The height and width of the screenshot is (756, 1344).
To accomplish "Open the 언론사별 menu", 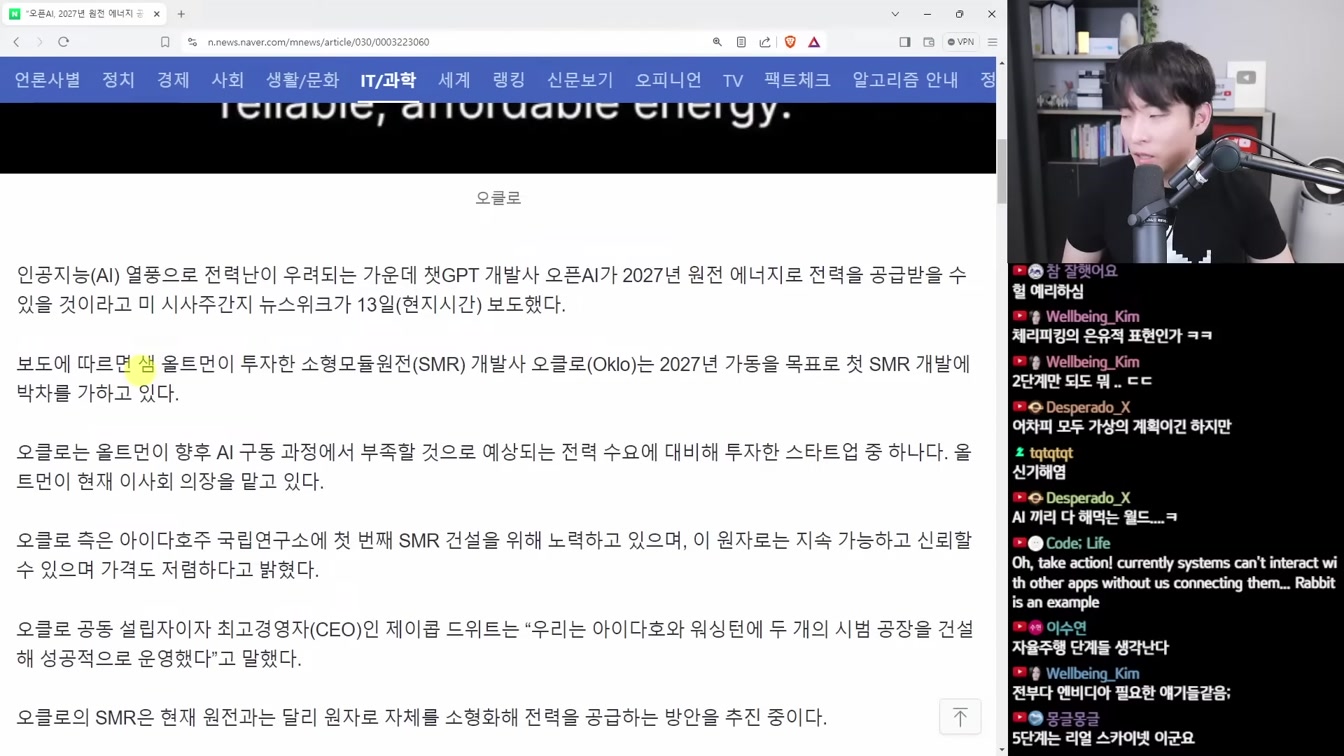I will coord(47,80).
